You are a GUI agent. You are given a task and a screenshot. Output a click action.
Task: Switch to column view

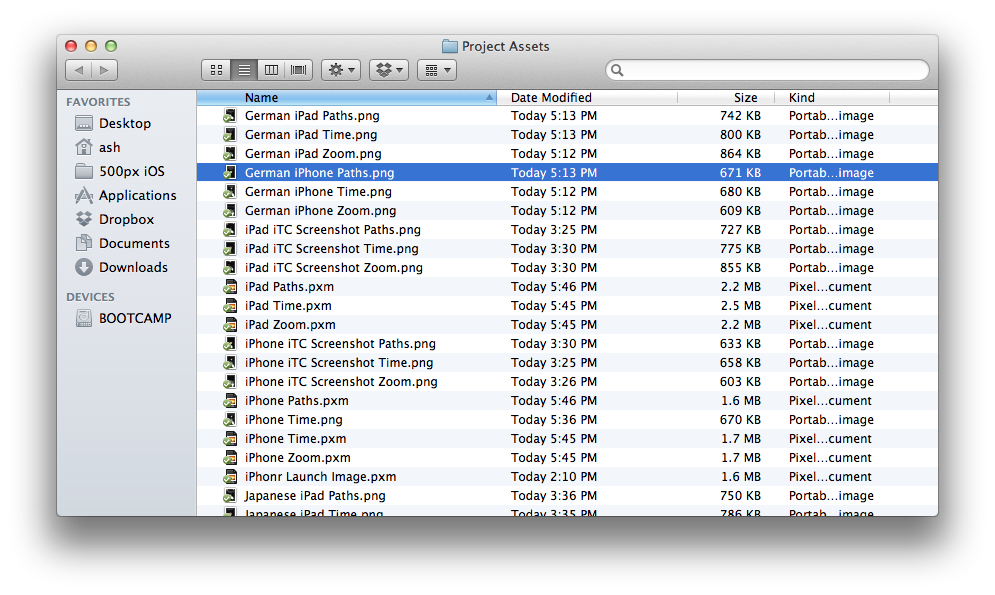271,70
